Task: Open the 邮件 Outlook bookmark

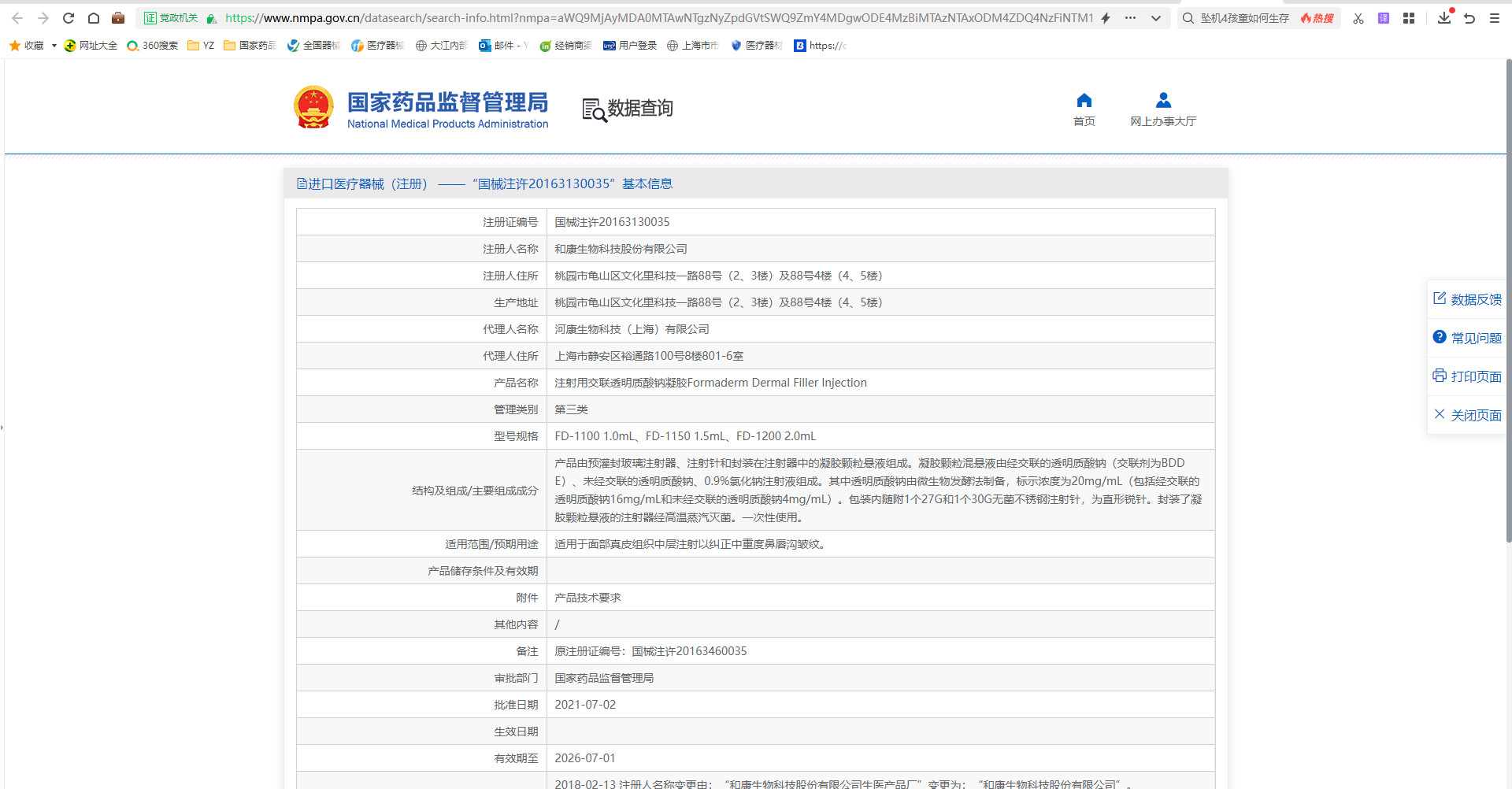Action: [504, 46]
